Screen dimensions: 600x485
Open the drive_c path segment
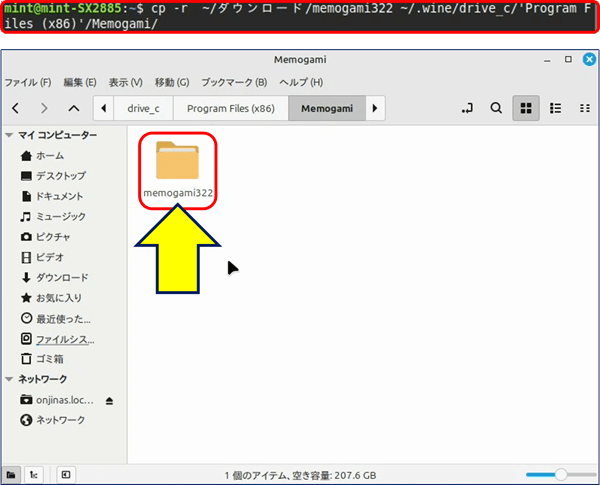143,108
